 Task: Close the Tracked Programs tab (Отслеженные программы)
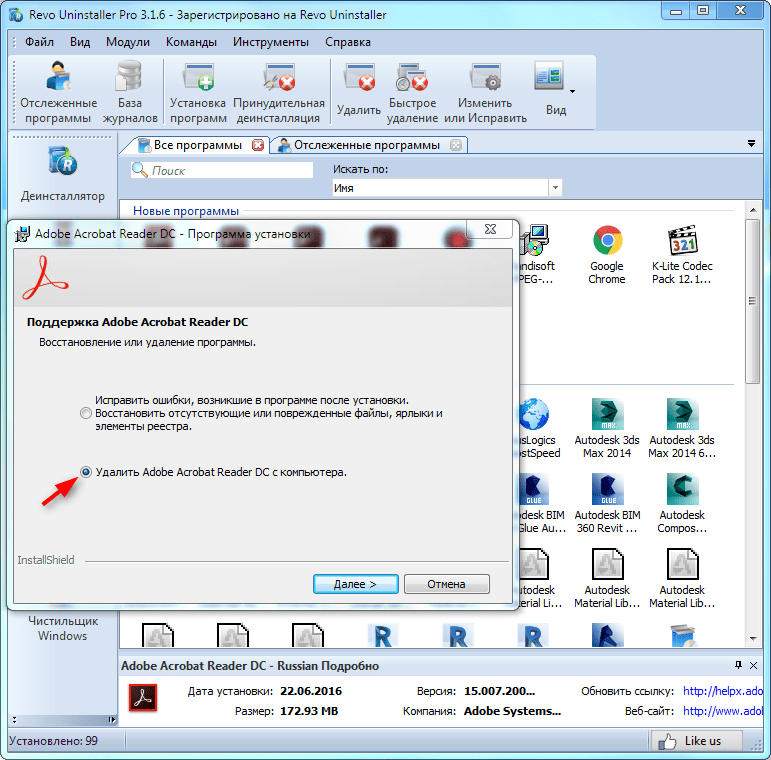(456, 145)
